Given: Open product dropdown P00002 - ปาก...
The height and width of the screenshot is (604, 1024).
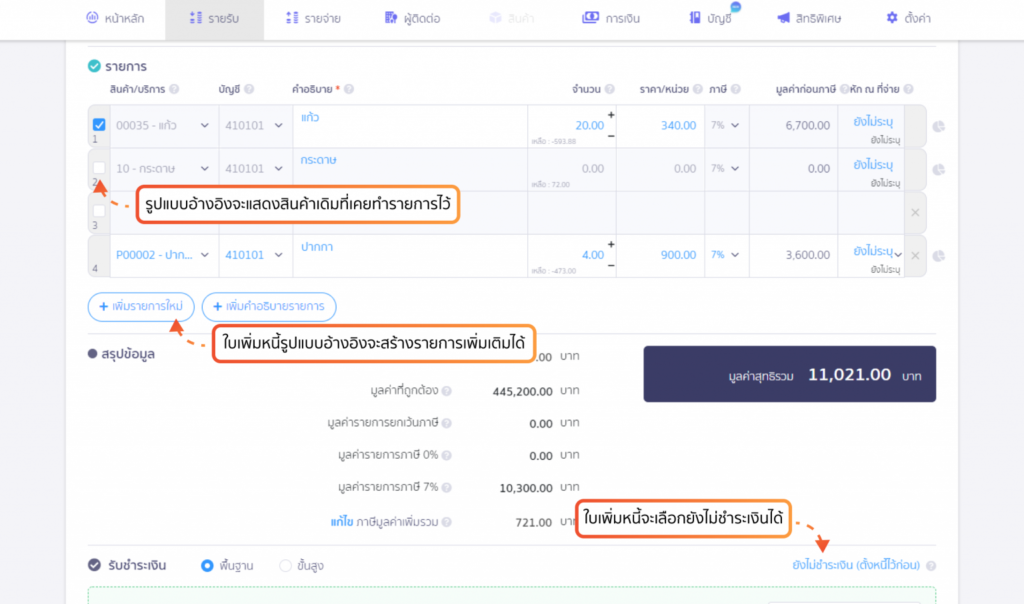Looking at the screenshot, I should [162, 255].
